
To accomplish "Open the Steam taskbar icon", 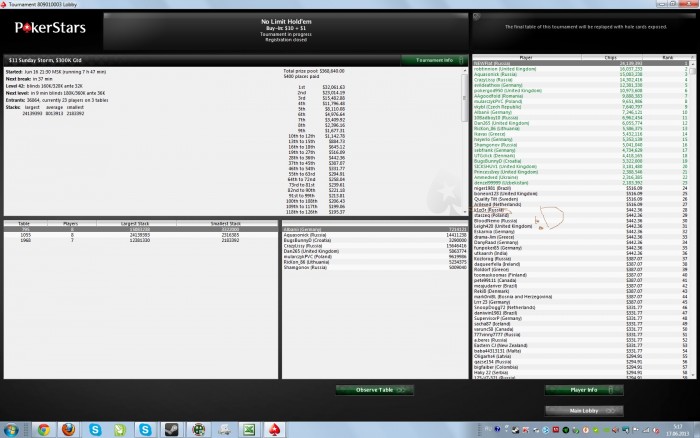I will click(x=171, y=430).
